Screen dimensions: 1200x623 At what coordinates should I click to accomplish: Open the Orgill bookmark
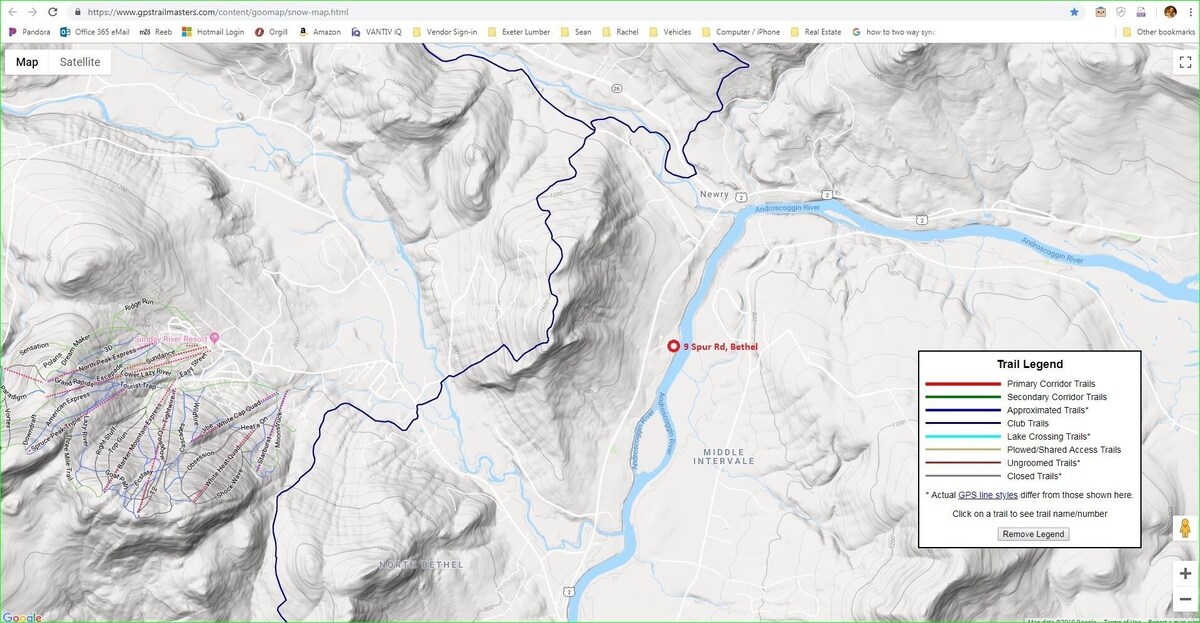click(x=271, y=32)
